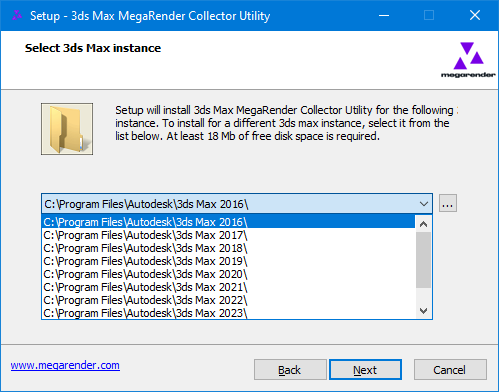499x392 pixels.
Task: Collapse the 3ds Max instance combo box arrow
Action: [x=424, y=204]
